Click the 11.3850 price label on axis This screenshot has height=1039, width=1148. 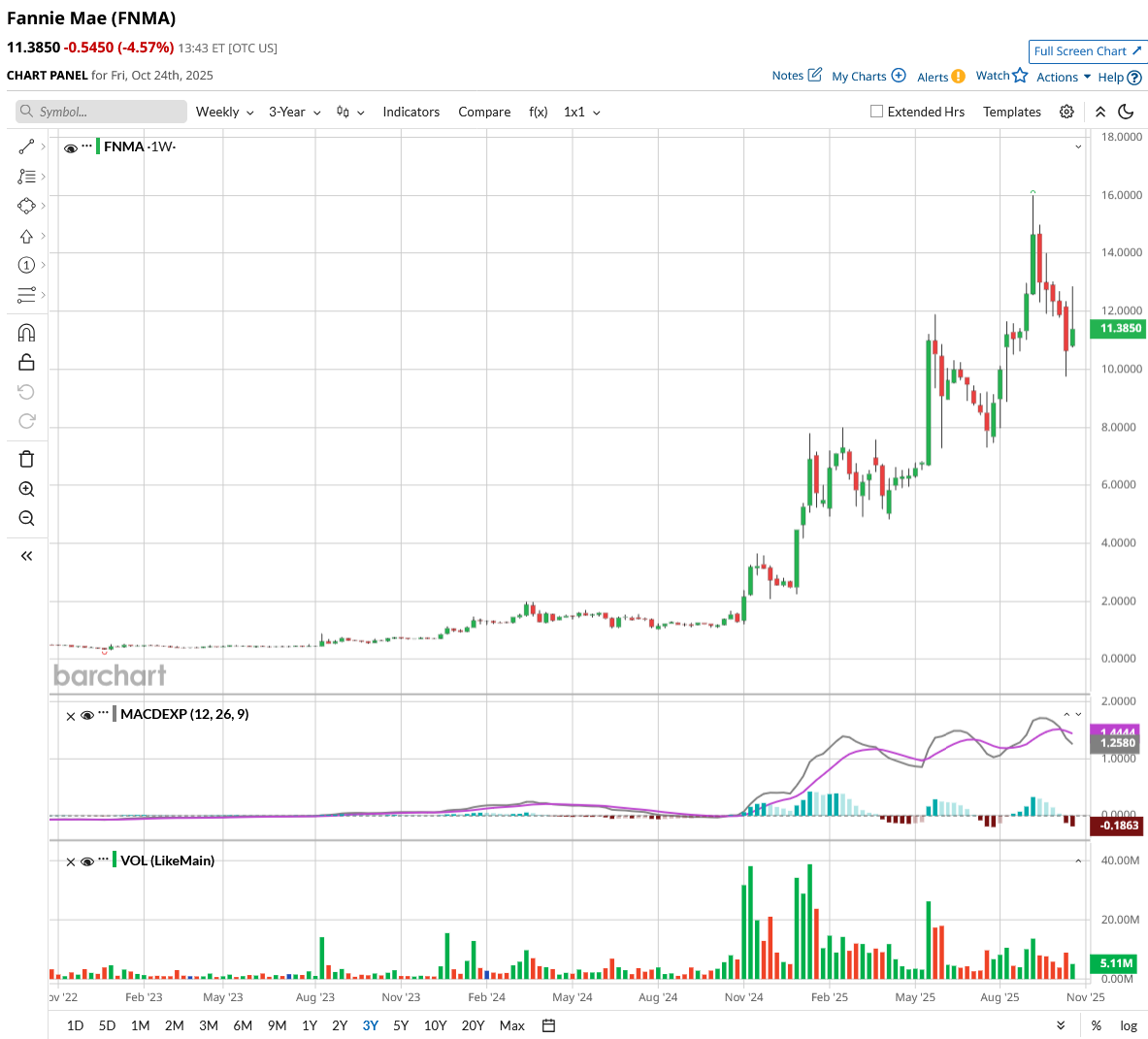(1119, 329)
